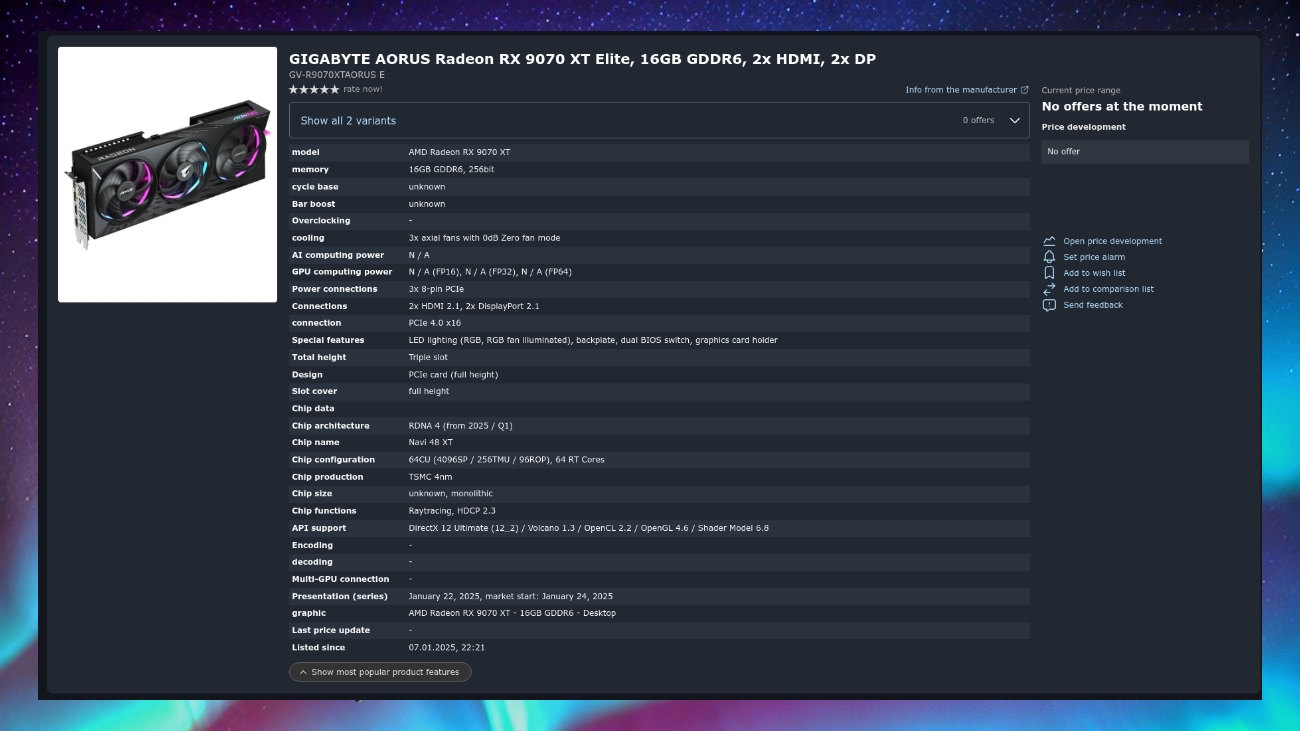Click the No offer price development box

coord(1145,151)
